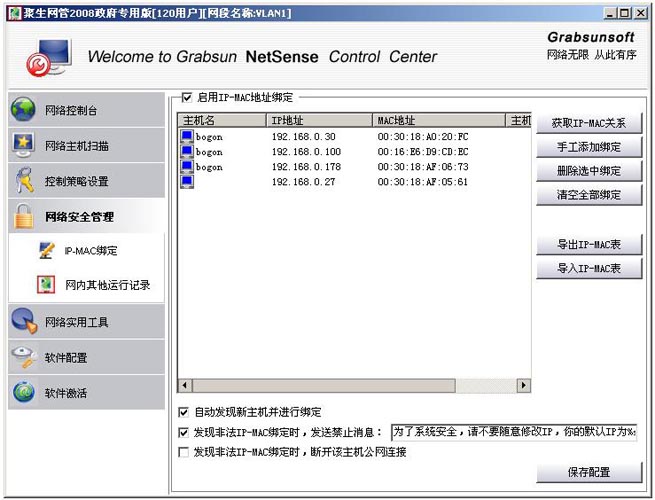This screenshot has height=500, width=655.
Task: Select IP address 192.168.0.100
Action: tap(307, 152)
